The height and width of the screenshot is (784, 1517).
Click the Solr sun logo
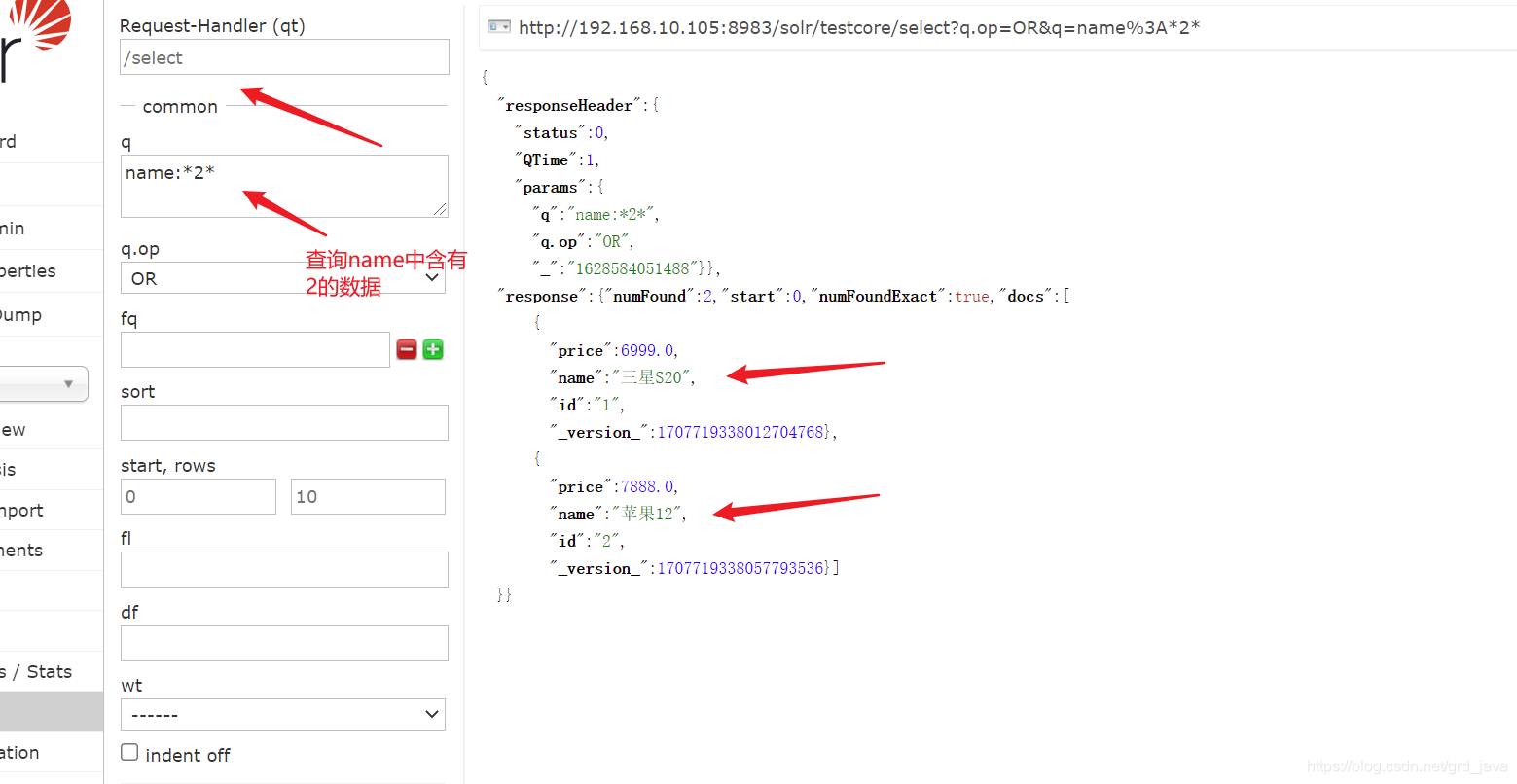click(39, 23)
